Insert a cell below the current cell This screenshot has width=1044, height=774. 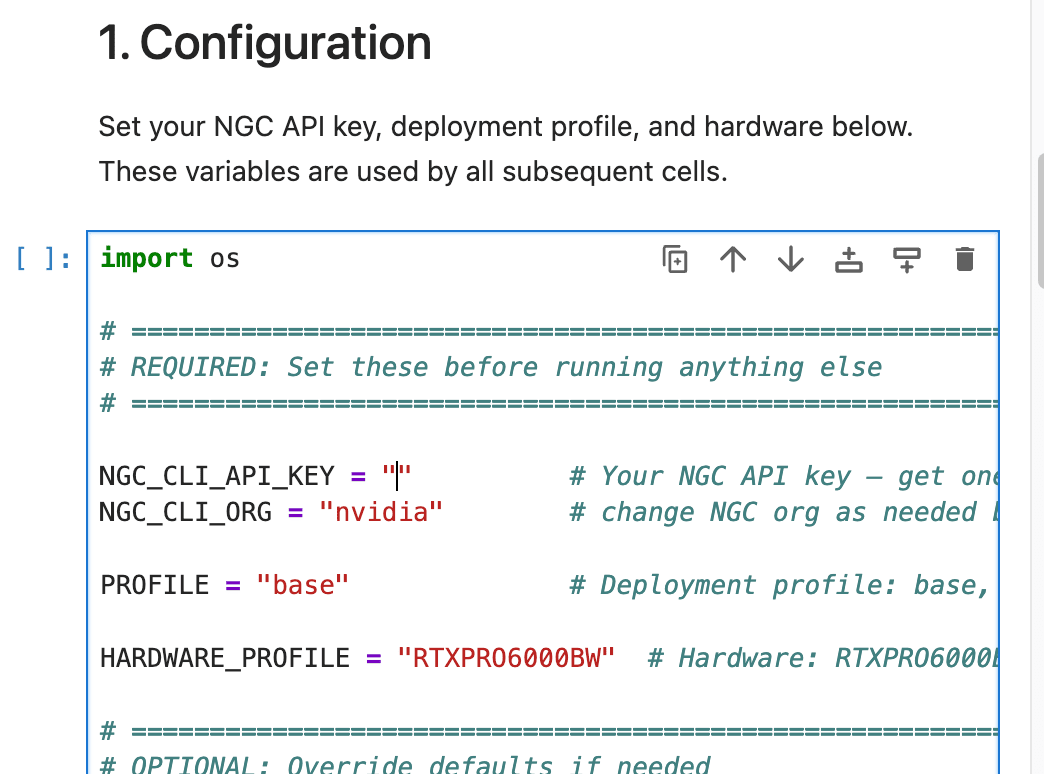point(906,259)
